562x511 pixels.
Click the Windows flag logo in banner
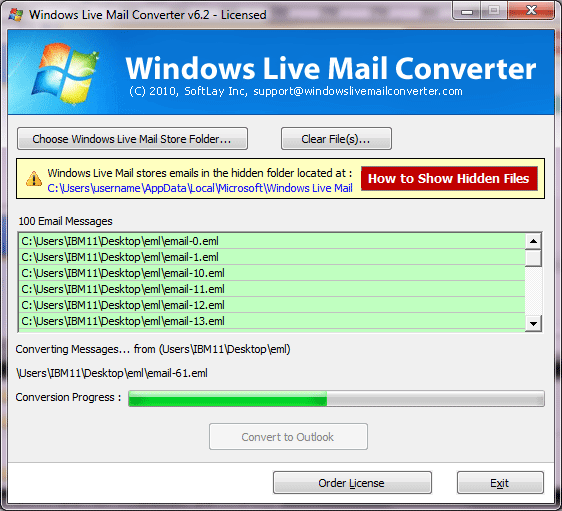(65, 73)
